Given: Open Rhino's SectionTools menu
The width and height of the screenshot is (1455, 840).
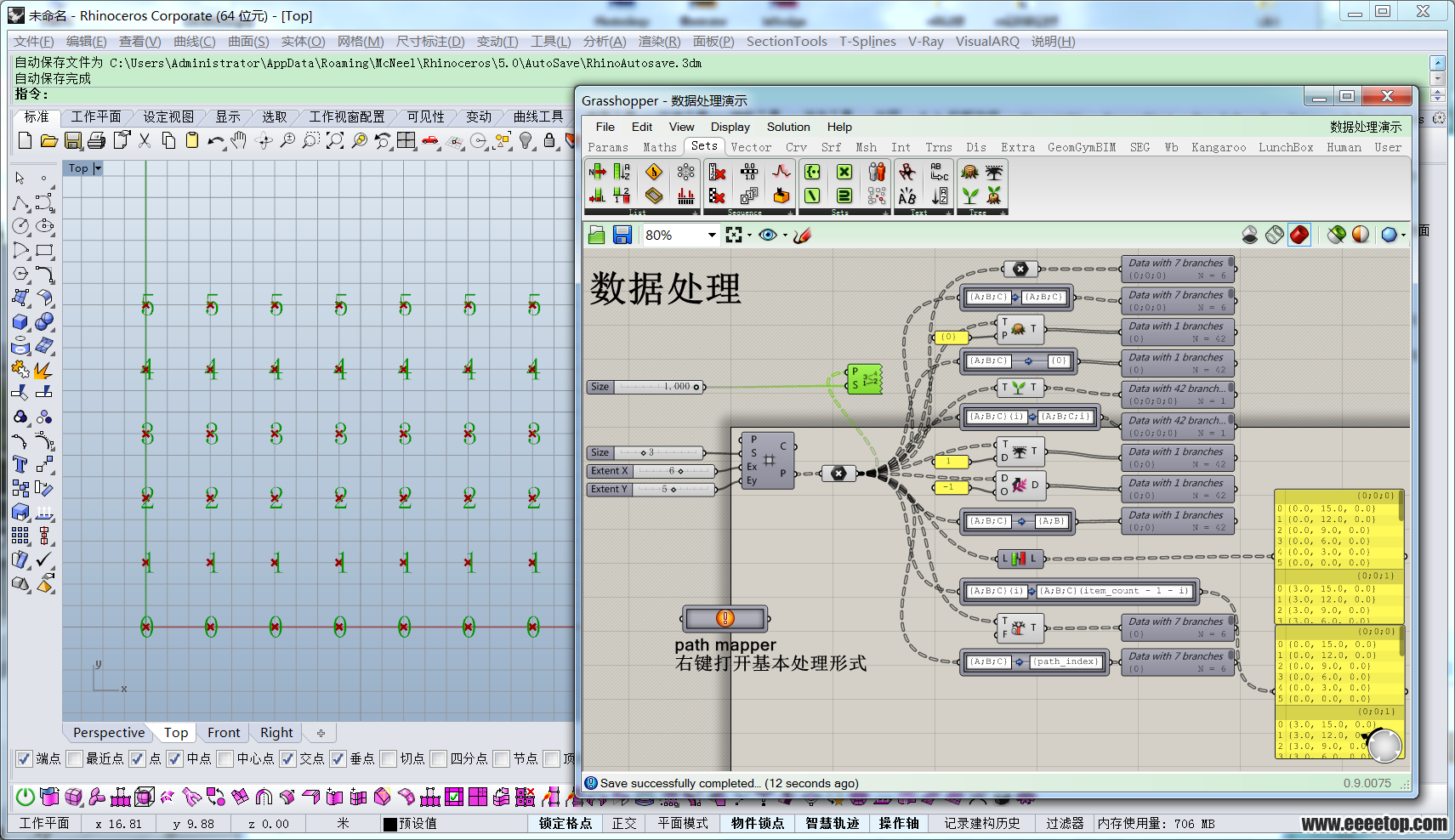Looking at the screenshot, I should click(x=787, y=41).
